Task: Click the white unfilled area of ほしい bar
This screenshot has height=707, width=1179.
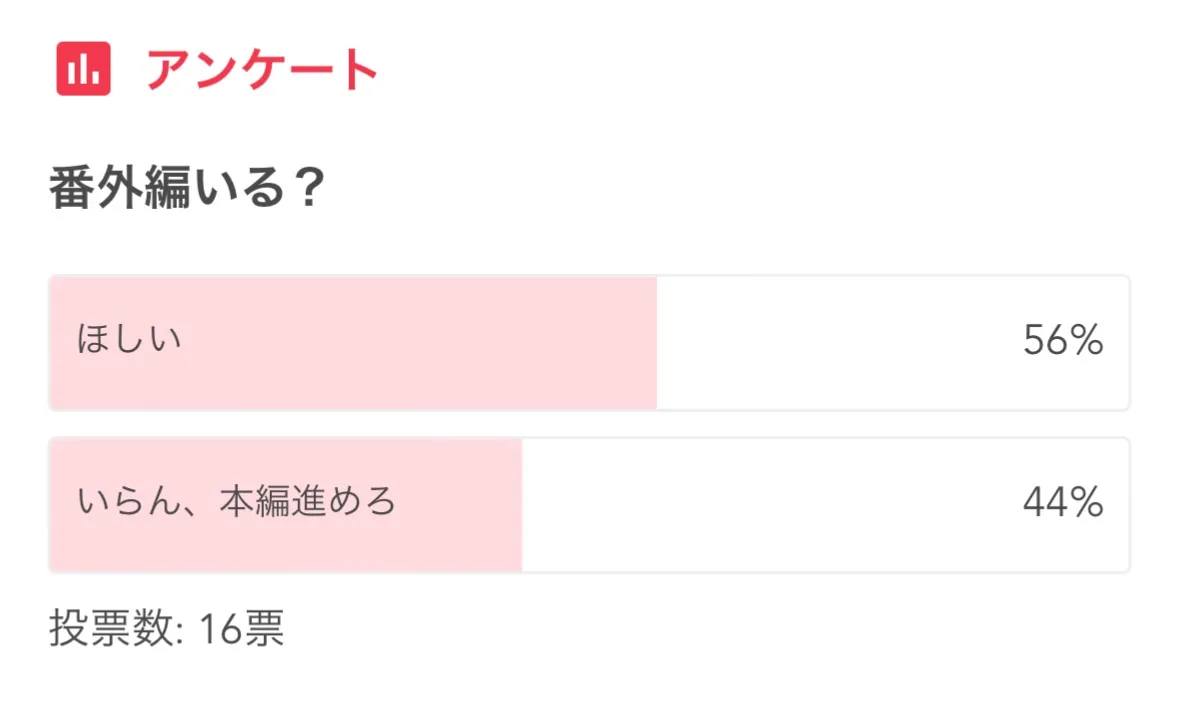Action: [x=830, y=342]
